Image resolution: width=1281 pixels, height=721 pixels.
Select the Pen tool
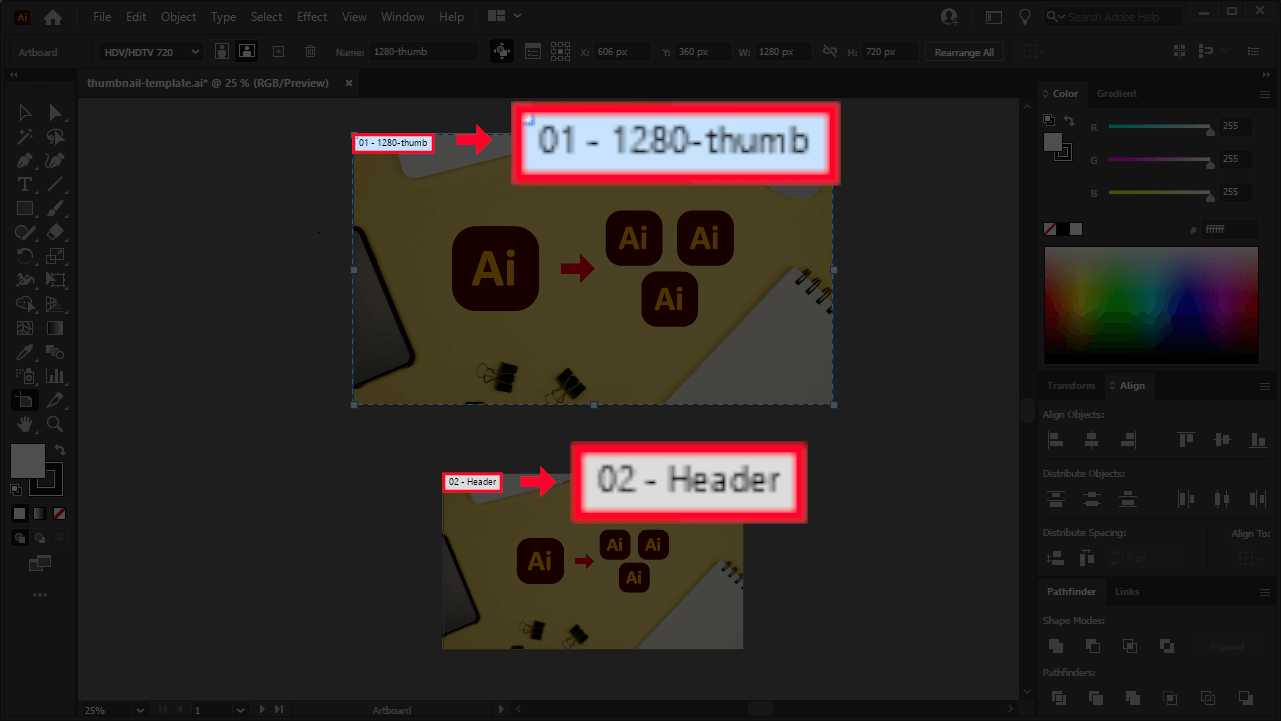coord(25,160)
